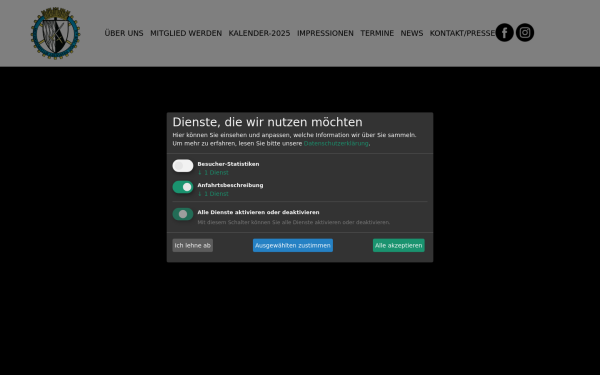The height and width of the screenshot is (375, 600).
Task: Go to TERMINE page
Action: click(x=377, y=33)
